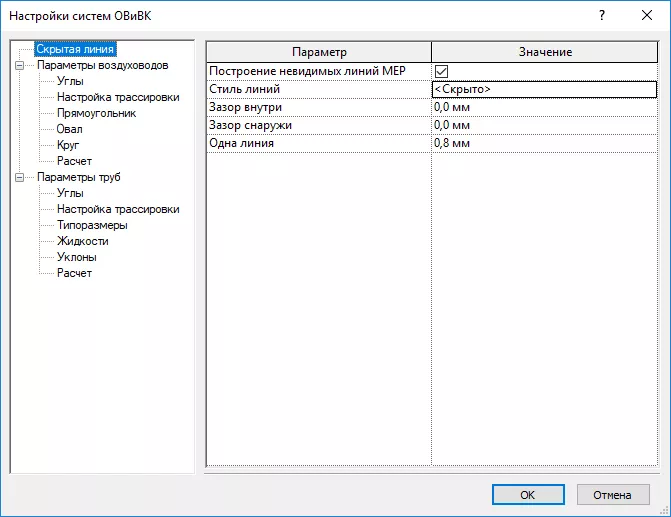Image resolution: width=671 pixels, height=517 pixels.
Task: Close the ОВиВК settings dialog
Action: [648, 16]
